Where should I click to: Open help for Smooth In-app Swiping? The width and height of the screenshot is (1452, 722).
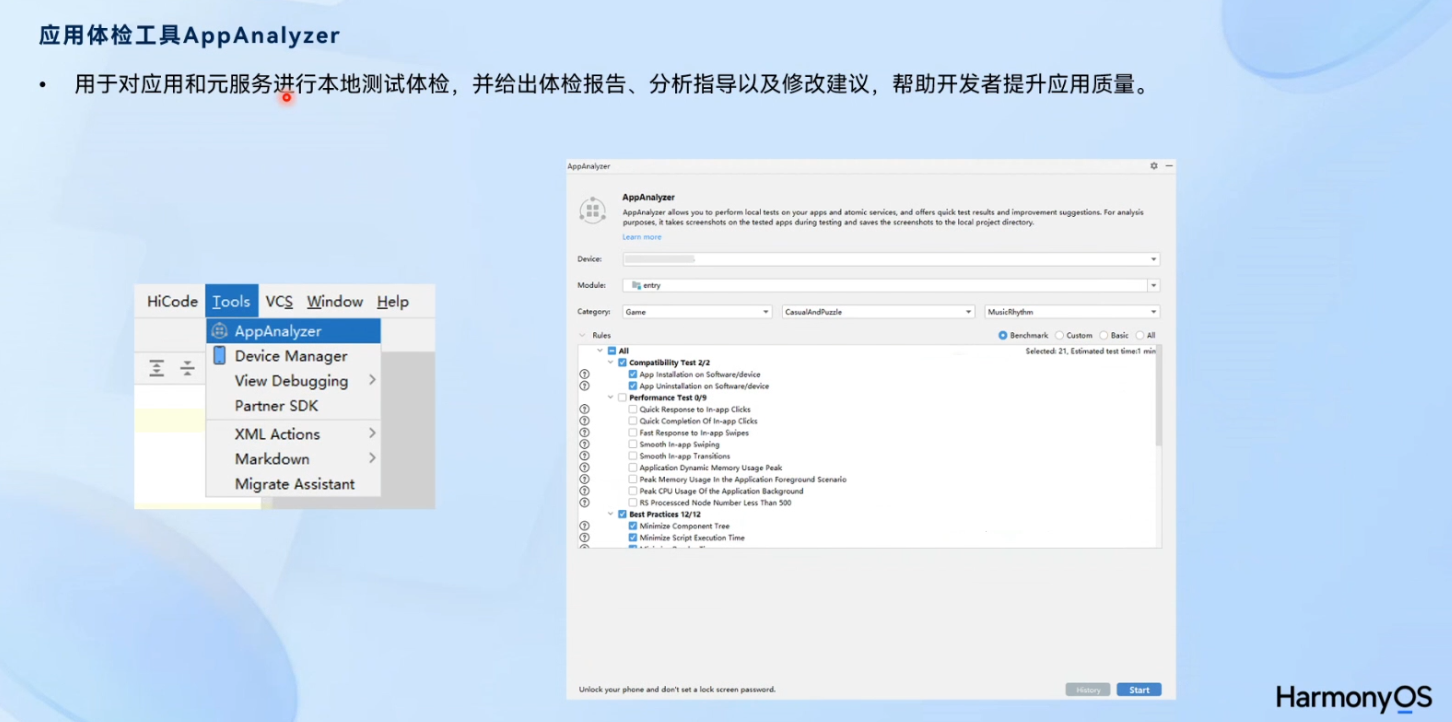point(584,444)
